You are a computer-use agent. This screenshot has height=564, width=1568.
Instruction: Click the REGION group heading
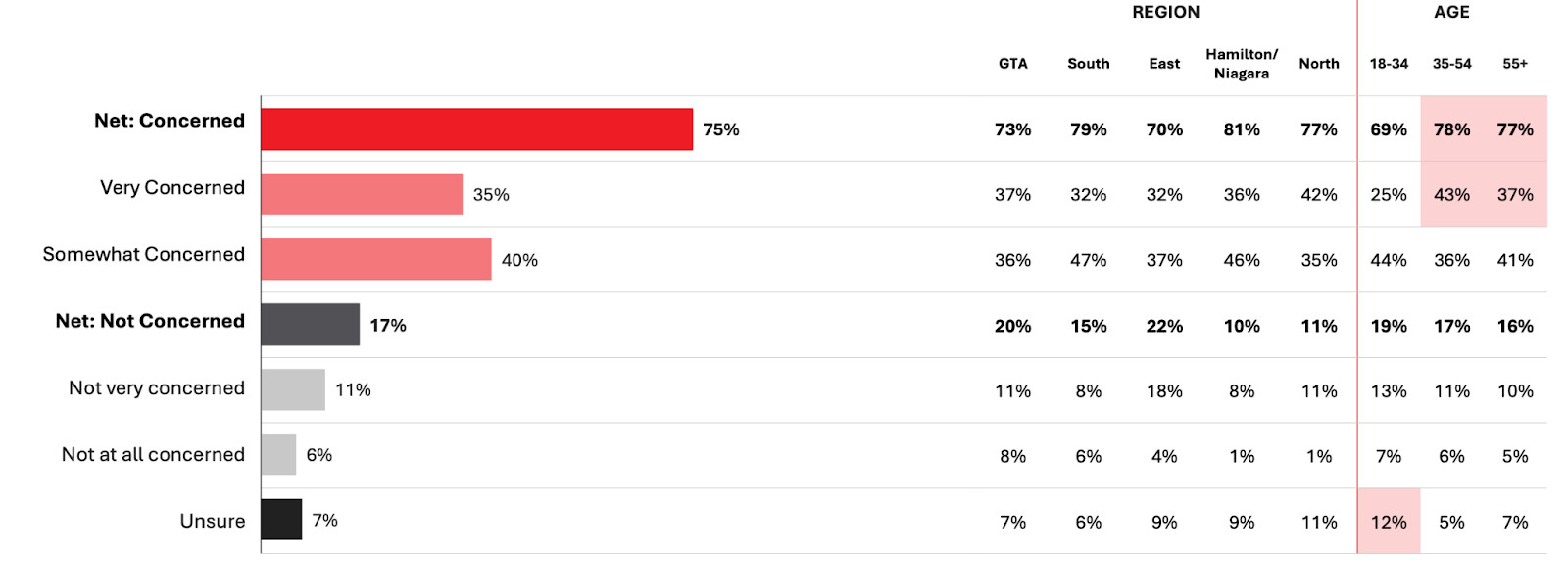point(1165,12)
